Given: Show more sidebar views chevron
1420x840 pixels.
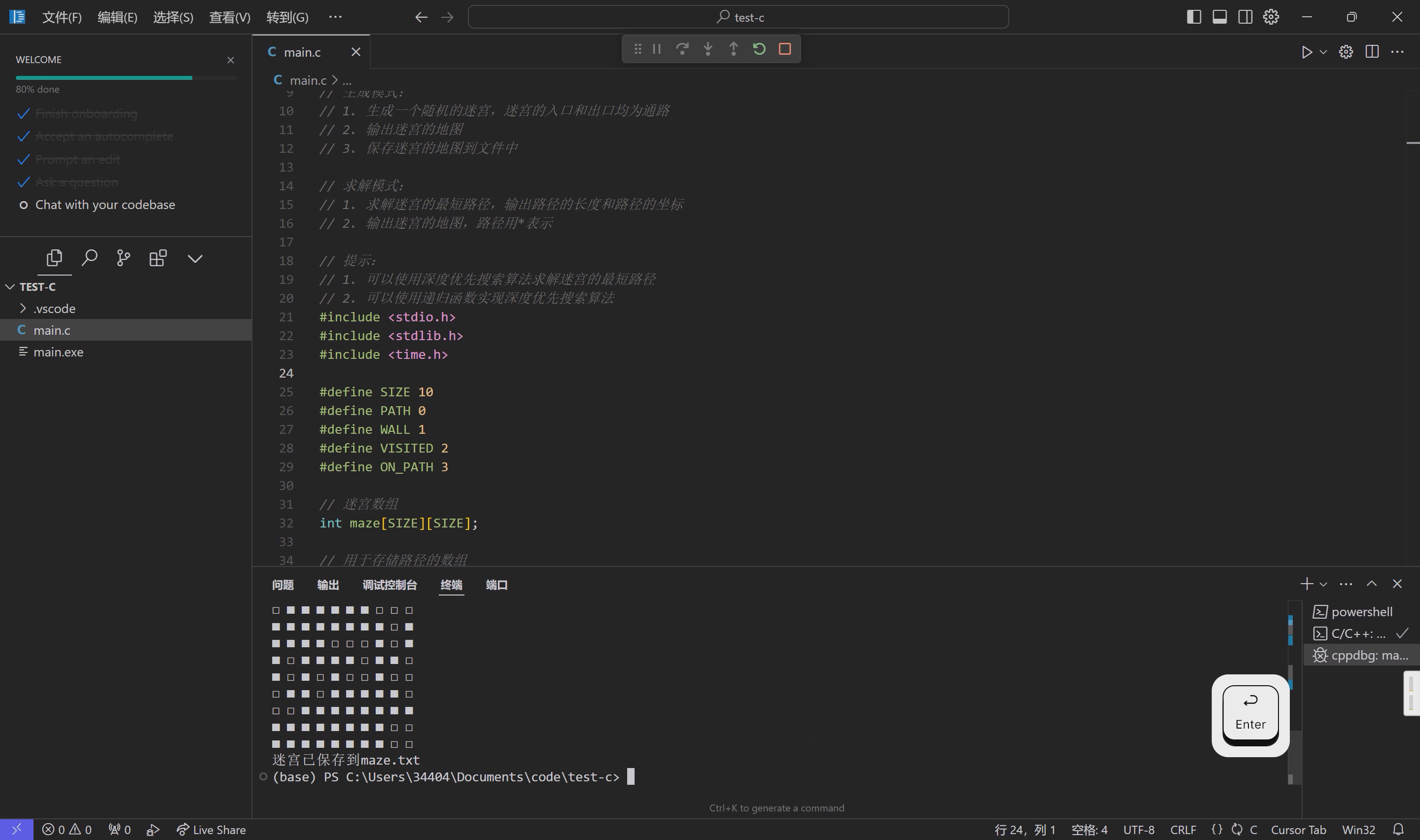Looking at the screenshot, I should [x=195, y=259].
